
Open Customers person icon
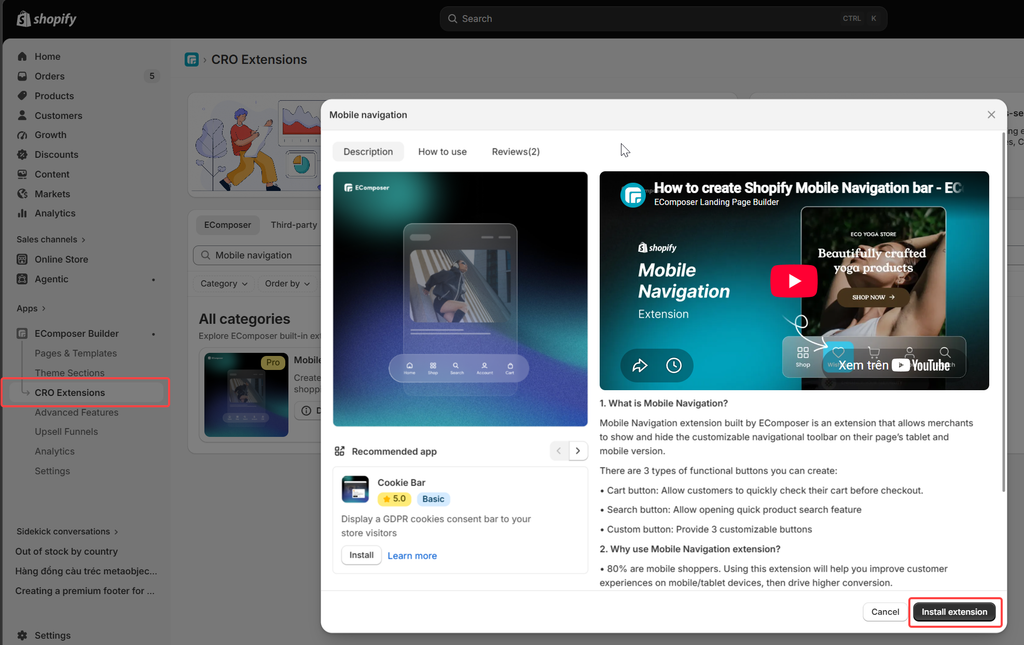[x=22, y=116]
